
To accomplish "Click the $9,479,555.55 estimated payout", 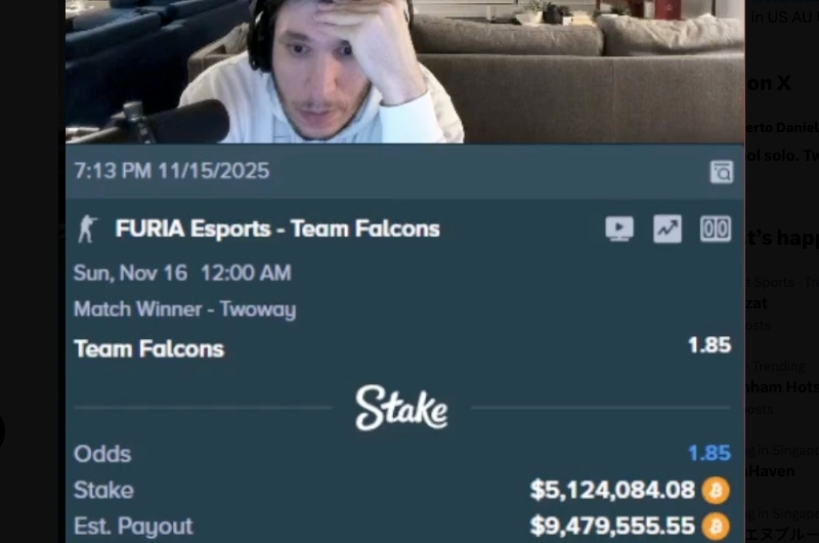I will coord(612,526).
